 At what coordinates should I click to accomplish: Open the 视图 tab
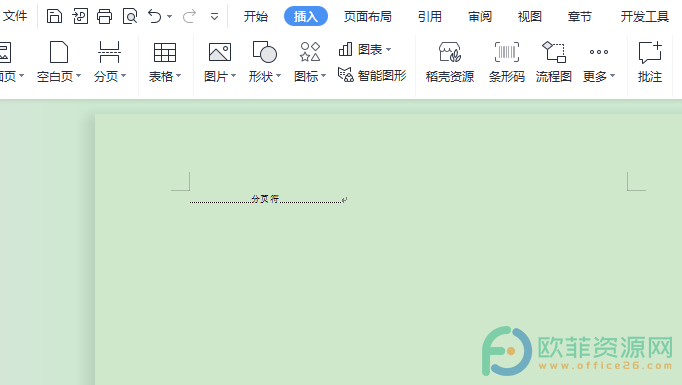coord(530,17)
